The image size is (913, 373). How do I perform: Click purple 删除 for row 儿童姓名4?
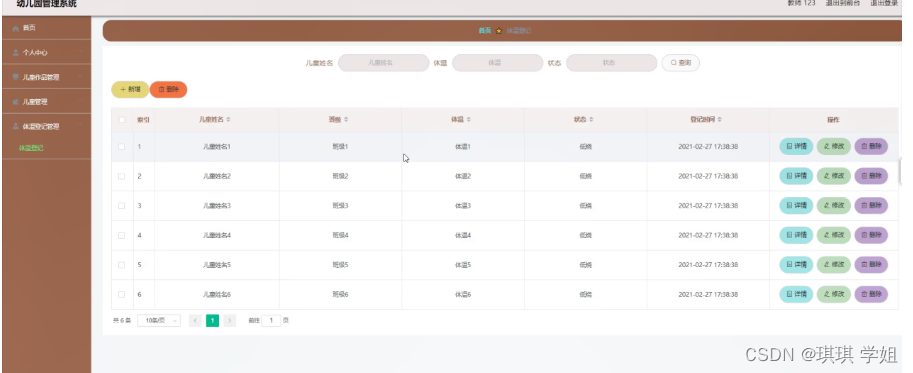click(871, 235)
